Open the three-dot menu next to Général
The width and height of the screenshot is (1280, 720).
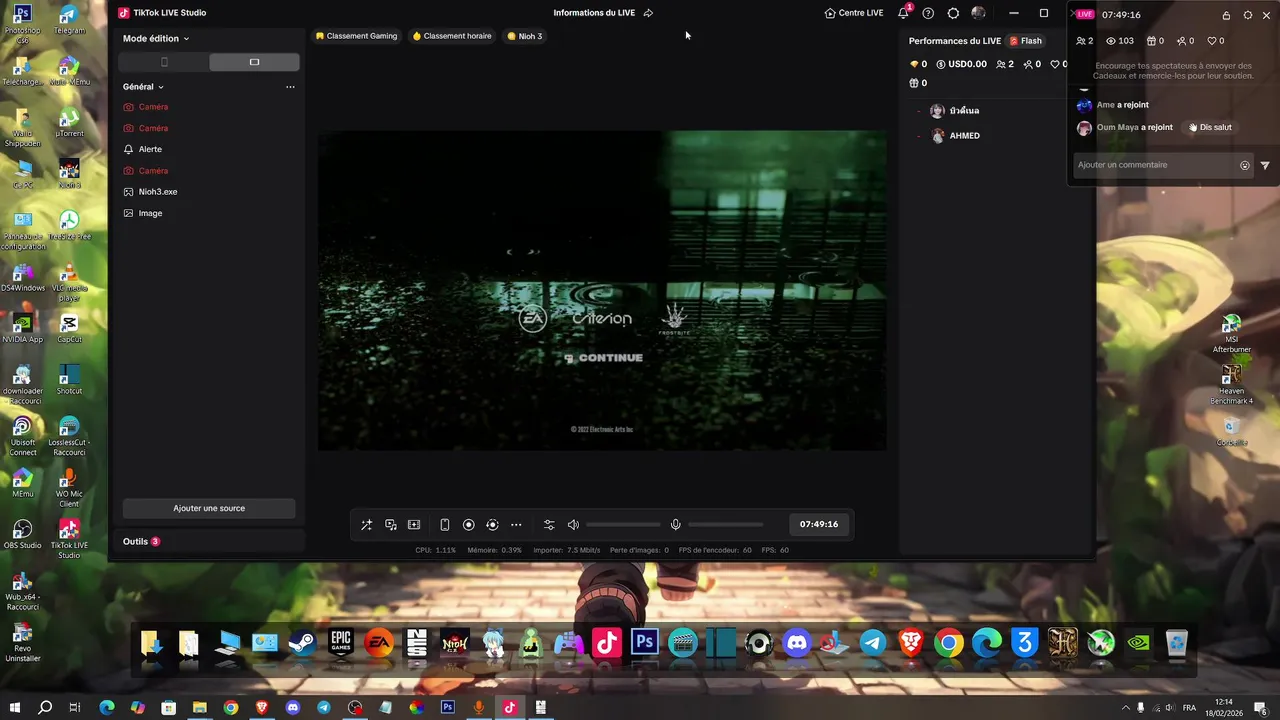tap(290, 87)
